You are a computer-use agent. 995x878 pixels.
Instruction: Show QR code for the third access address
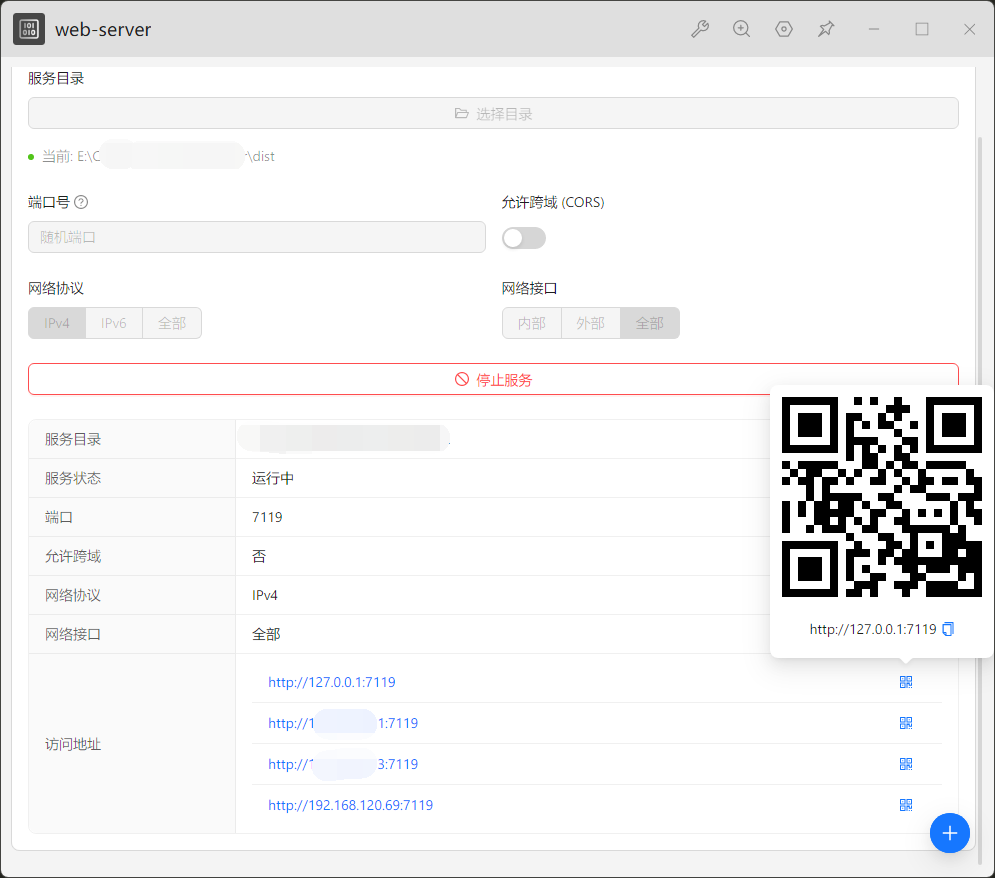click(x=906, y=764)
